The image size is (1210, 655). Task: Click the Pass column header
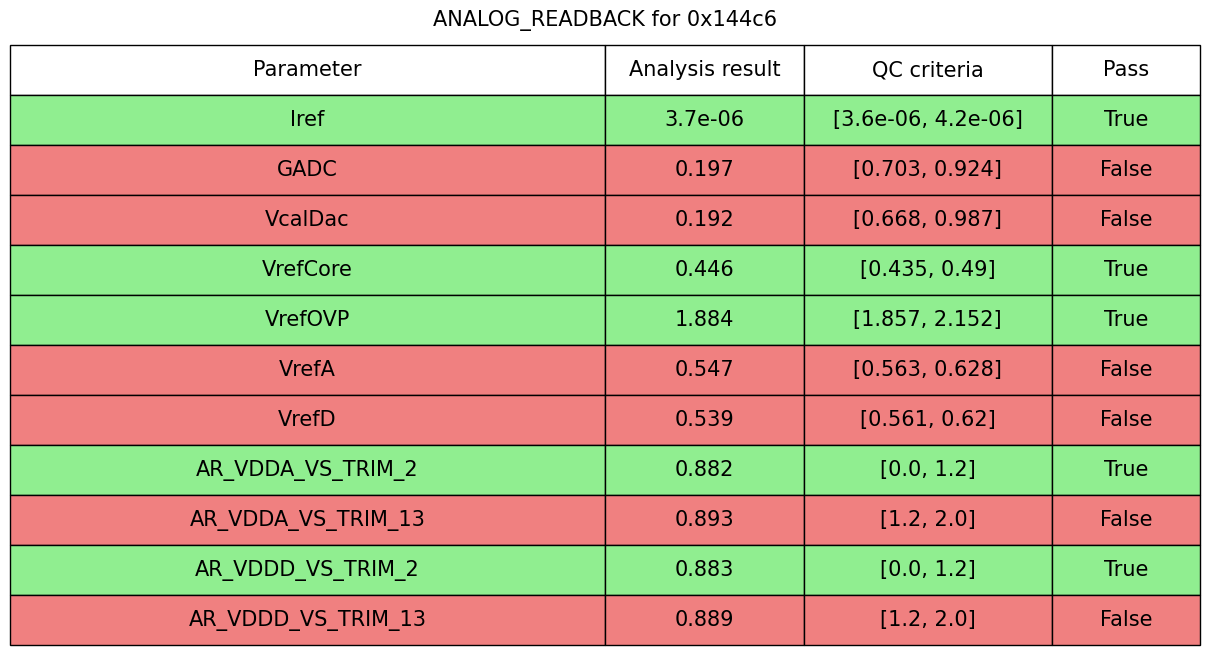point(1125,70)
